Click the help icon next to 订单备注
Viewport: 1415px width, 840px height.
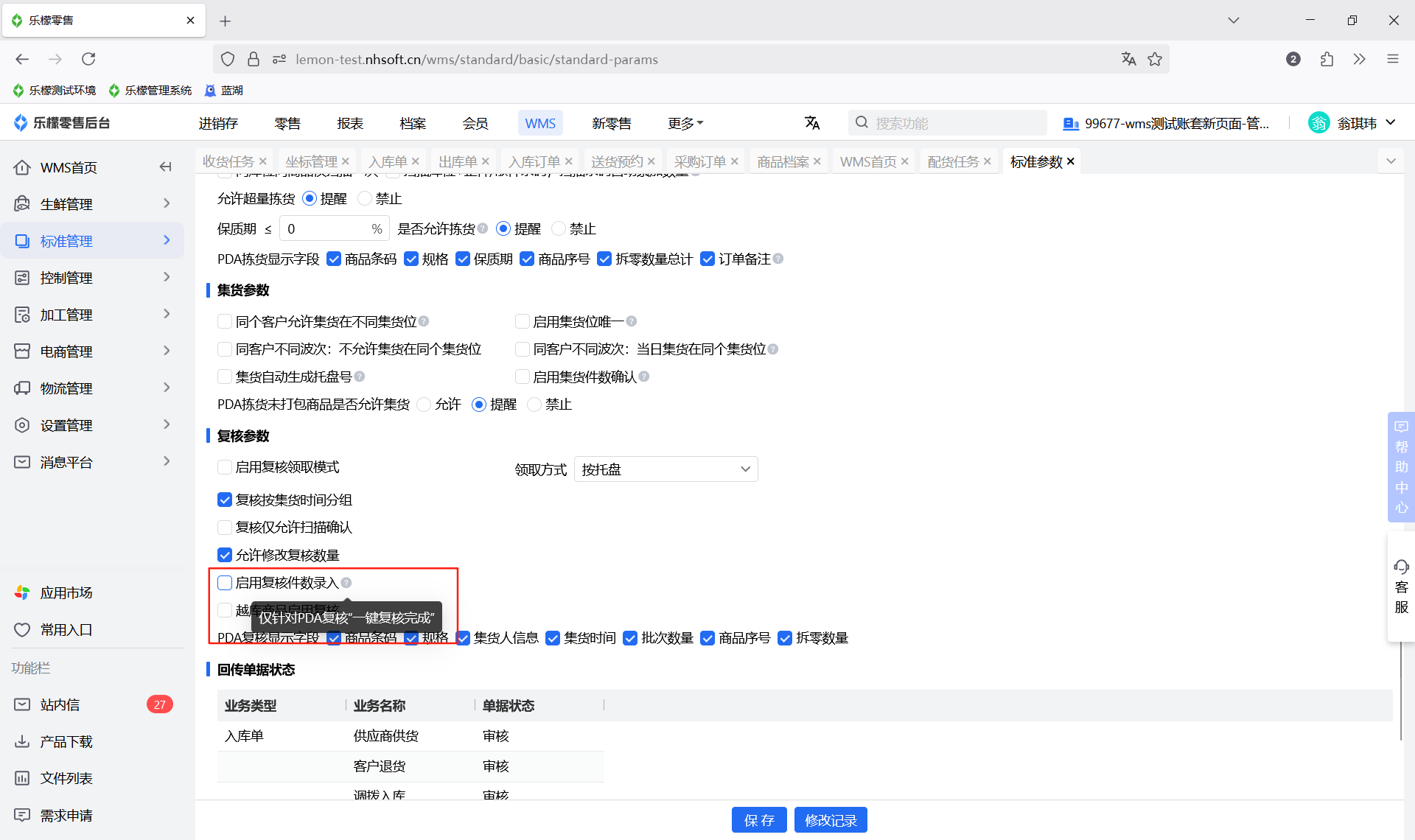click(778, 259)
